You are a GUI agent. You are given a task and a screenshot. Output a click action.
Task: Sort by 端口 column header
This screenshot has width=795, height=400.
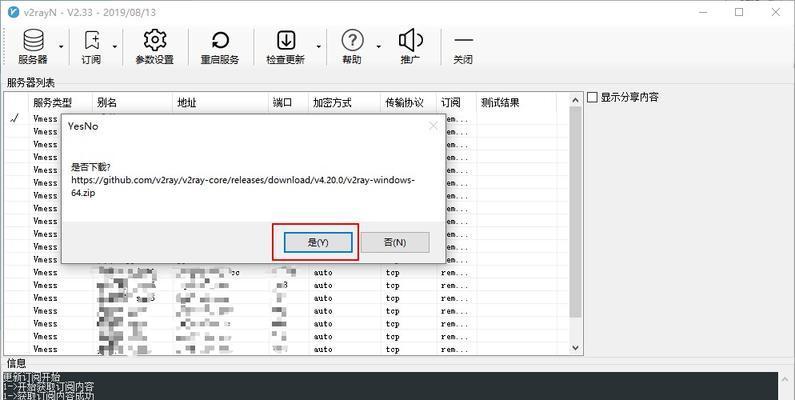coord(287,103)
